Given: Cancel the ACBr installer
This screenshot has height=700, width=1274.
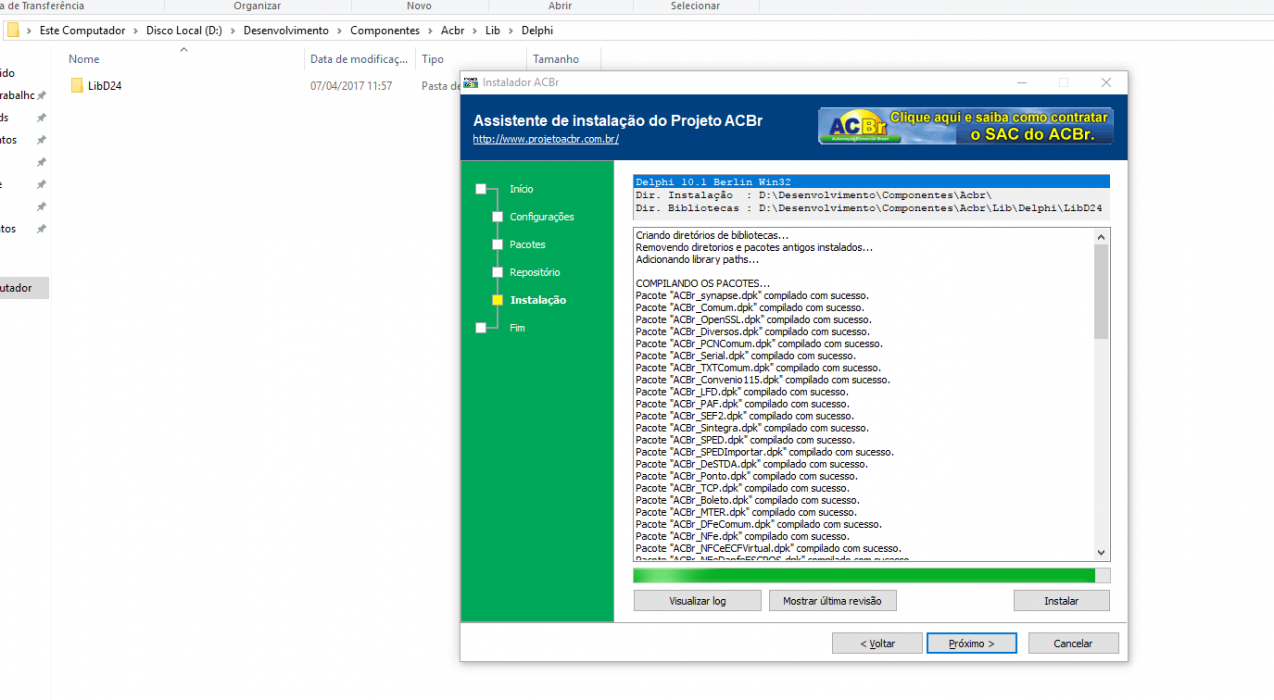Looking at the screenshot, I should coord(1073,644).
